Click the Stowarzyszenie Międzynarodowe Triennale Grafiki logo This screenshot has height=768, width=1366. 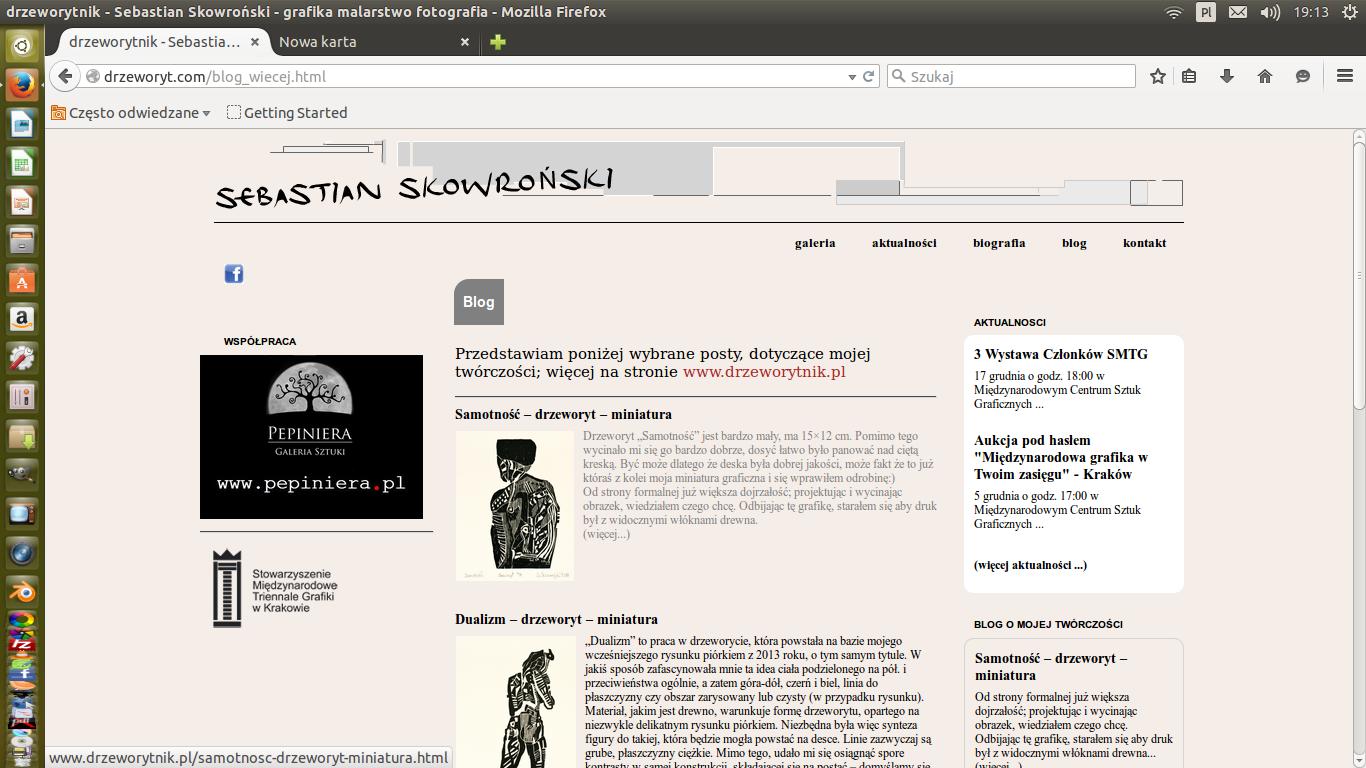pyautogui.click(x=275, y=588)
